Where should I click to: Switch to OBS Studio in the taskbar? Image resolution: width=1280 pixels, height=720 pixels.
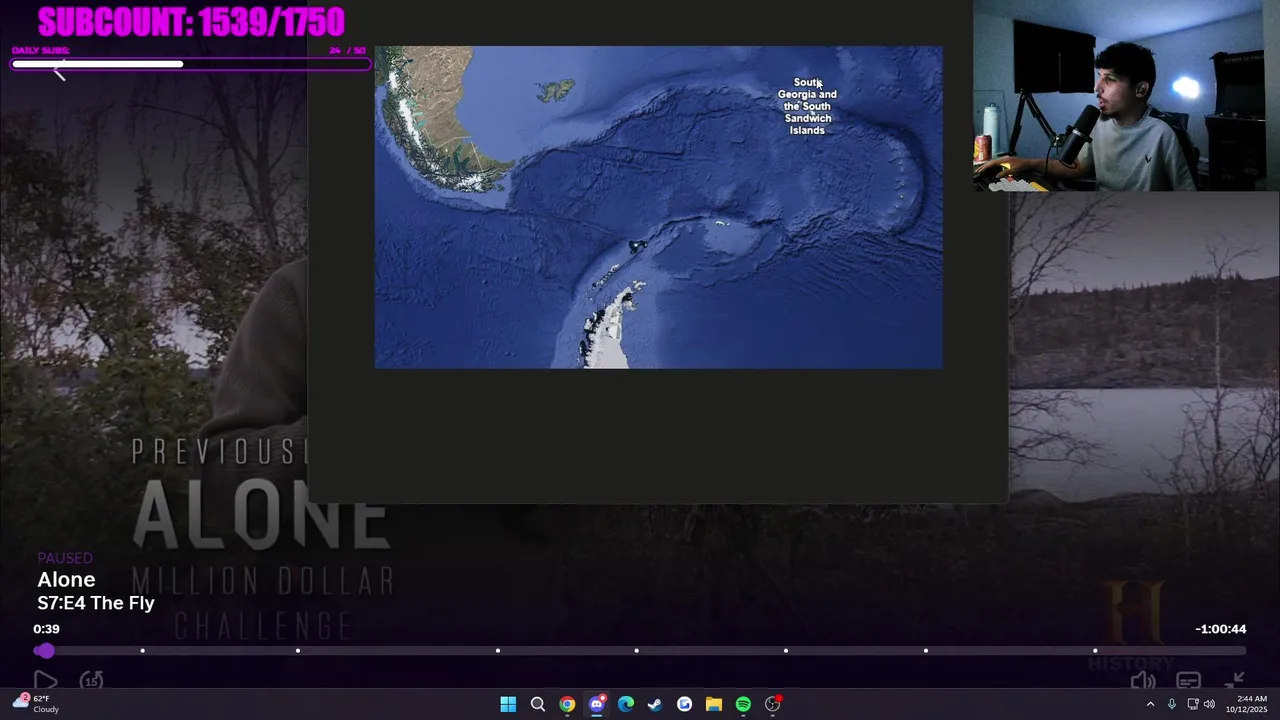click(772, 704)
